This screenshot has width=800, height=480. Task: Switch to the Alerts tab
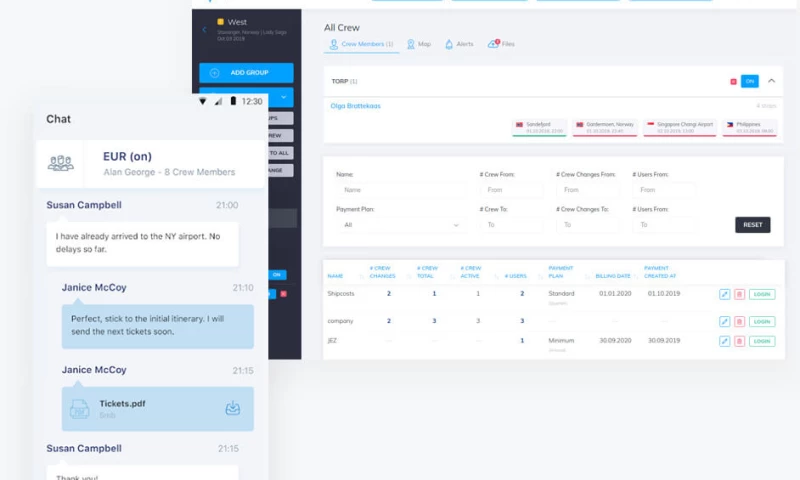coord(459,44)
